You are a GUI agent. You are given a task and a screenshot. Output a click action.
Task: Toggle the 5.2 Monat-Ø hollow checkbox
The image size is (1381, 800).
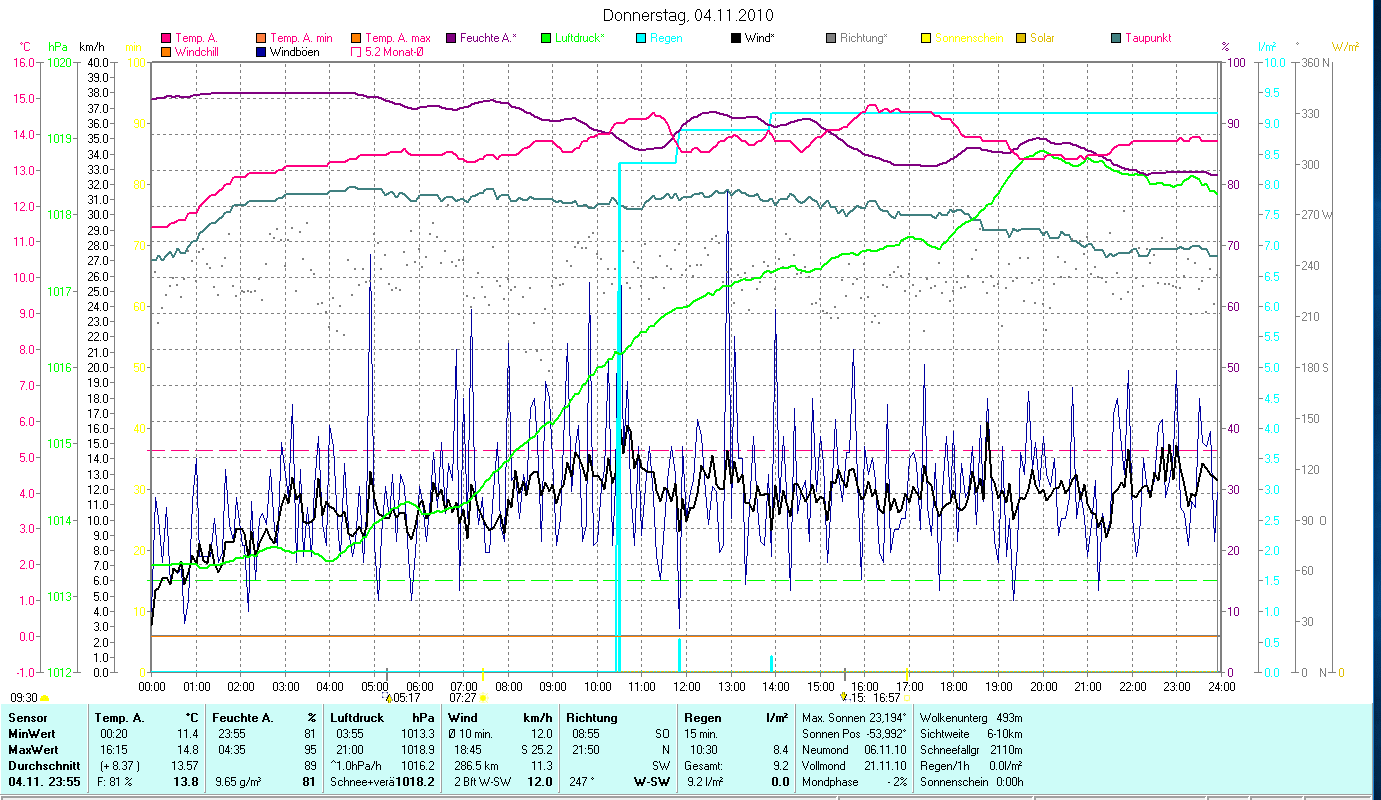[x=355, y=51]
